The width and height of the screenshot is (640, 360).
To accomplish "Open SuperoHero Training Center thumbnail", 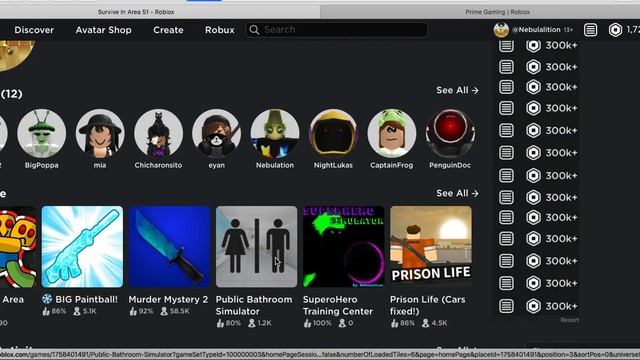I will tap(343, 247).
